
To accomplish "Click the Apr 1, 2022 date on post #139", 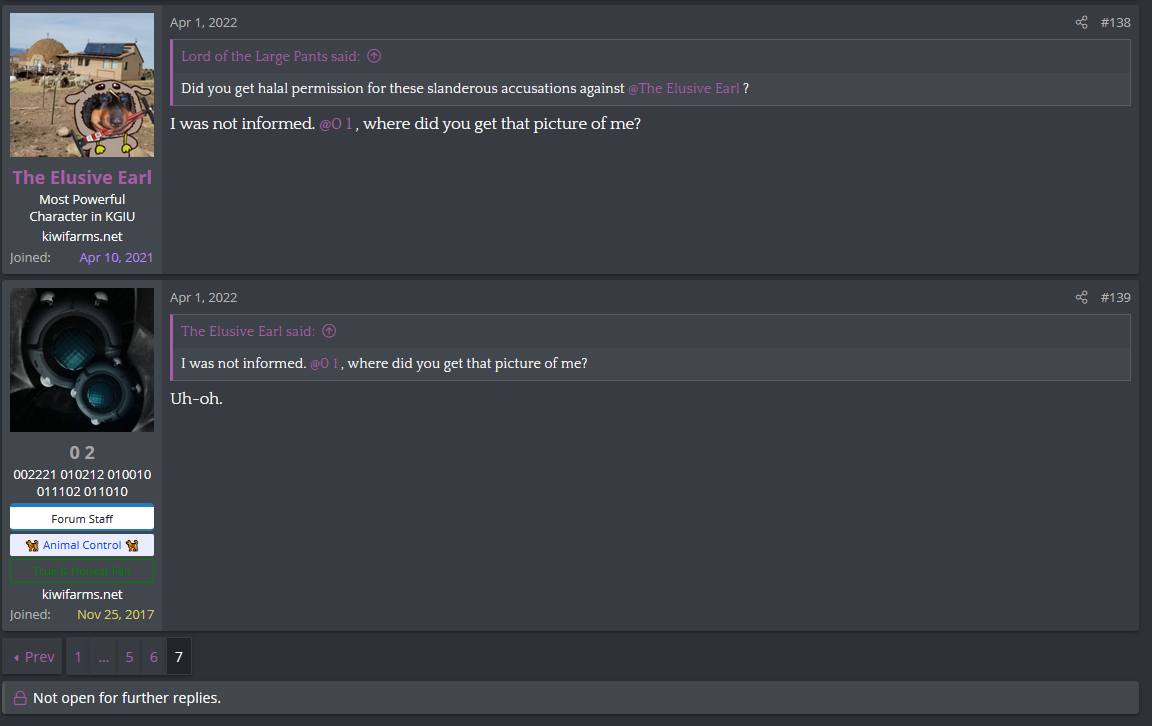I will (x=204, y=297).
